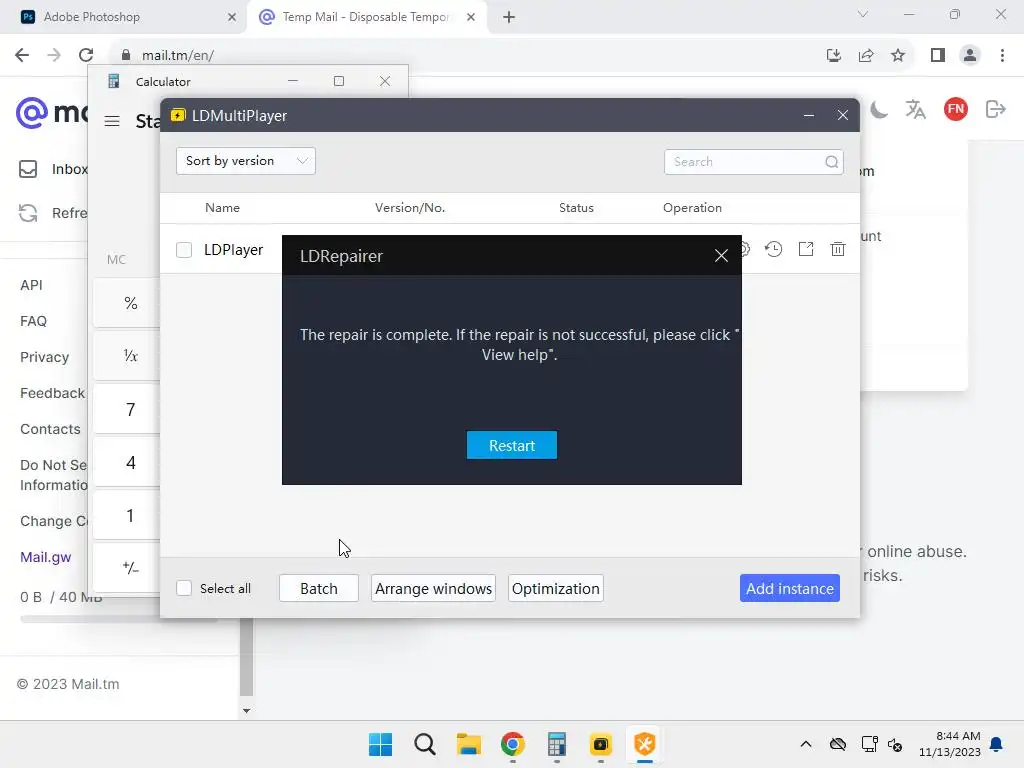Click the FN account avatar on Mail.tm
Image resolution: width=1024 pixels, height=768 pixels.
(x=955, y=109)
